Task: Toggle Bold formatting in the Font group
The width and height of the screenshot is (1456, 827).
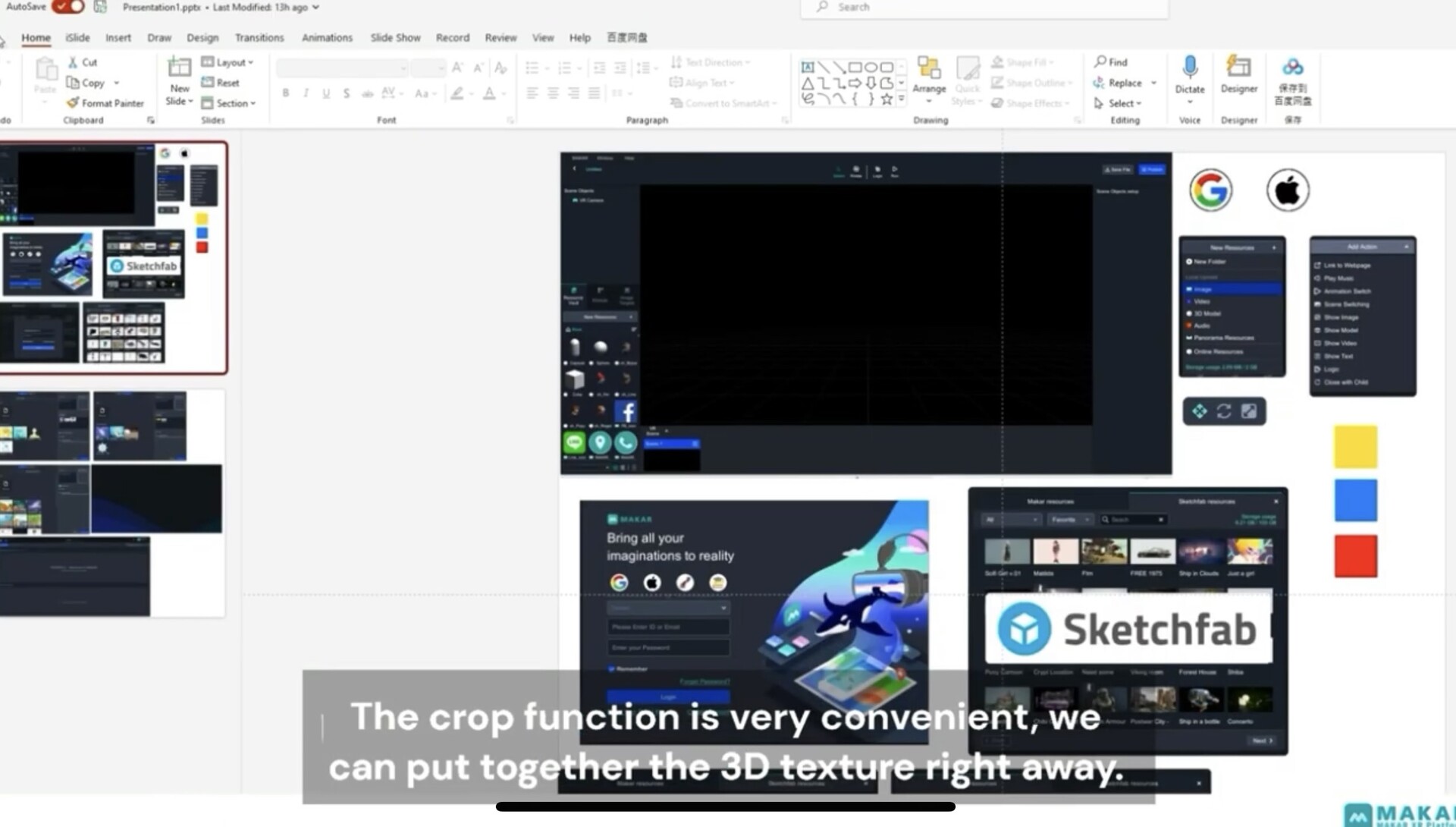Action: click(x=286, y=93)
